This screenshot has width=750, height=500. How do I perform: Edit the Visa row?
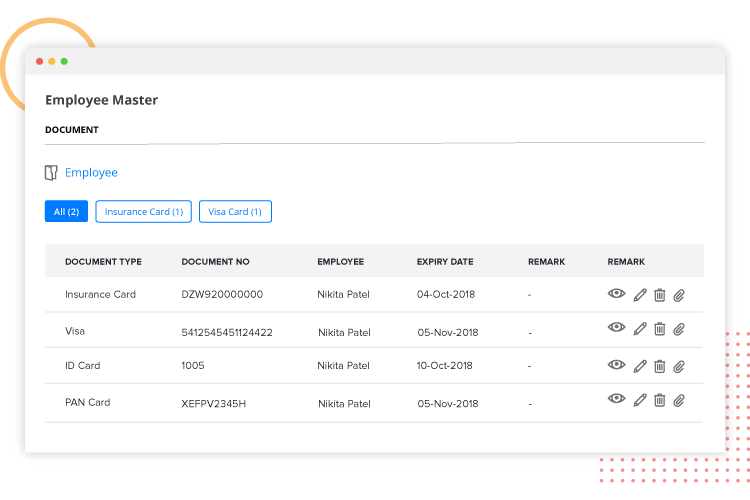(640, 329)
